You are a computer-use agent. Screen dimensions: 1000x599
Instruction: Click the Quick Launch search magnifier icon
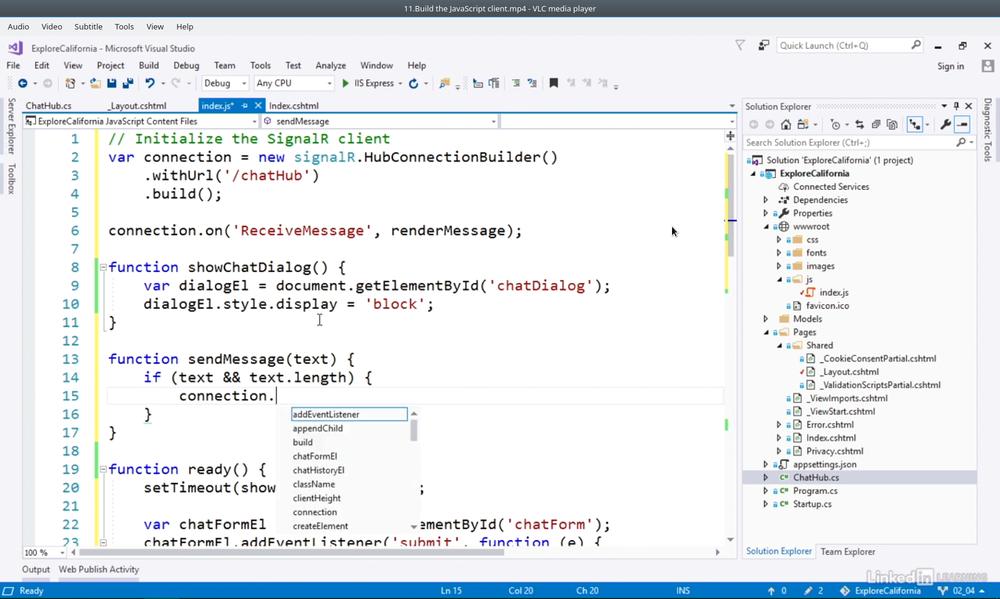coord(916,45)
